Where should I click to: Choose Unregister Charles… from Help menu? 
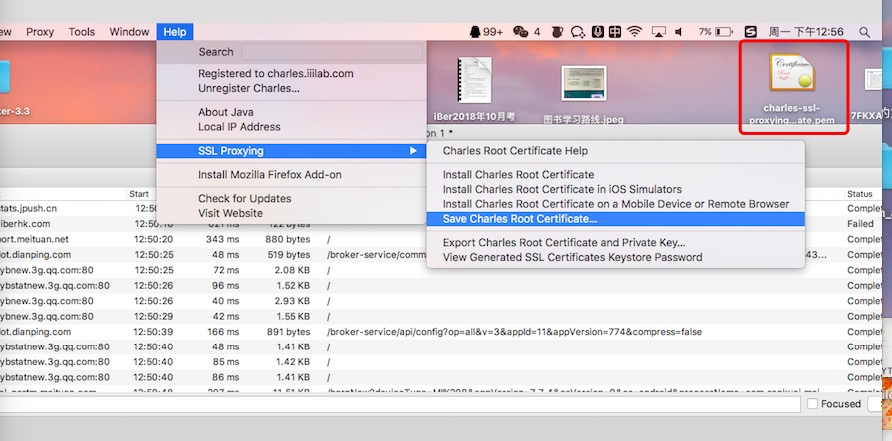tap(249, 88)
